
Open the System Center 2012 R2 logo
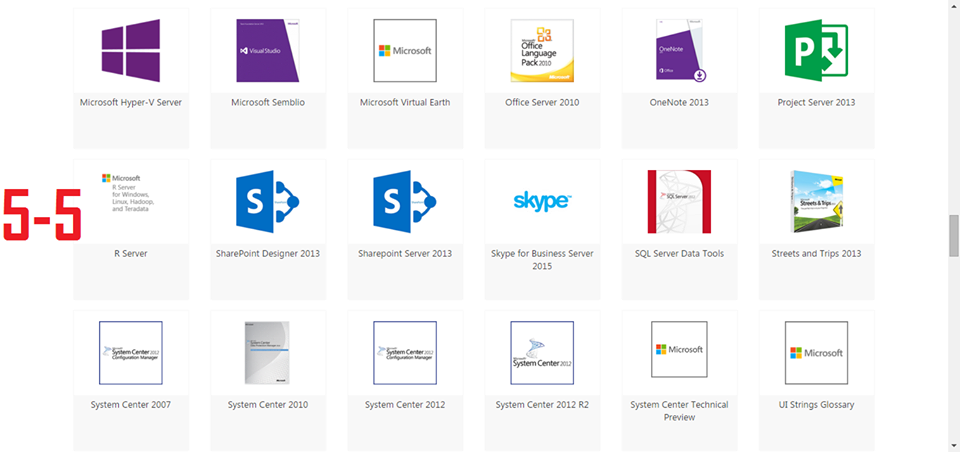point(542,352)
